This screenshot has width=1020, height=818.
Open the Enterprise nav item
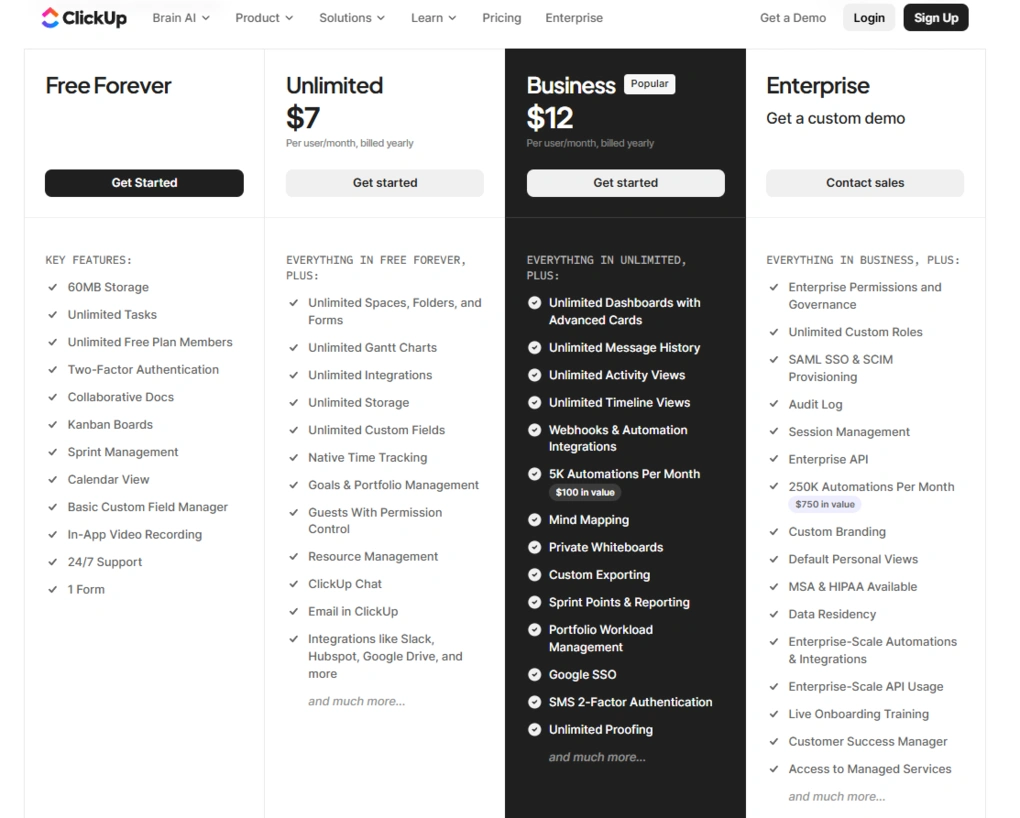point(574,18)
